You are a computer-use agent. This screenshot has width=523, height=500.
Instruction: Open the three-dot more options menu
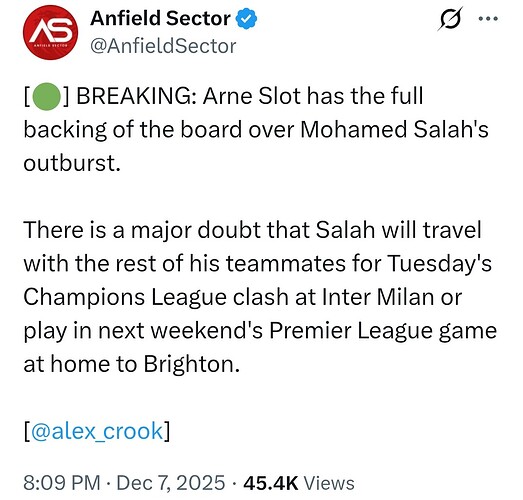(x=488, y=19)
